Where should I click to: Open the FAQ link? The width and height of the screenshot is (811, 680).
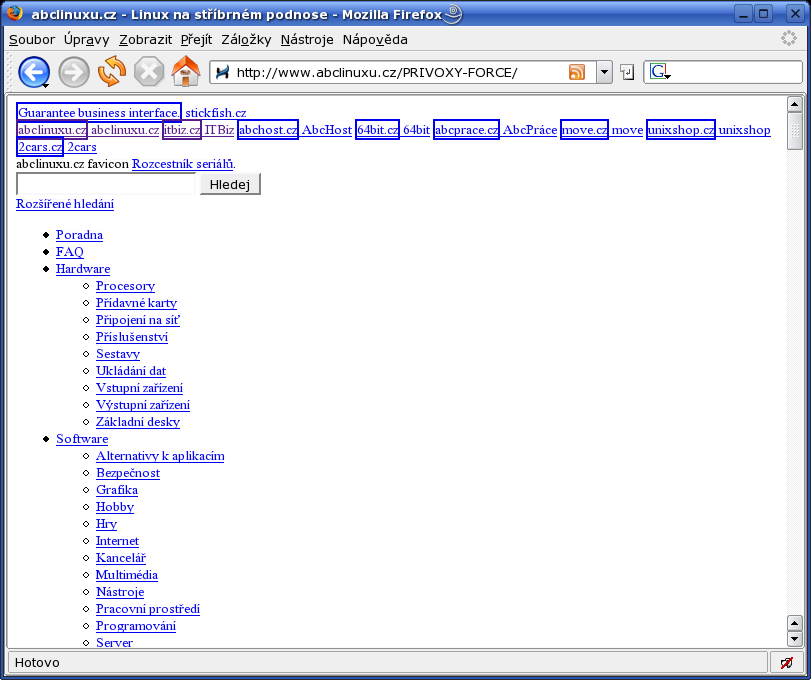(x=70, y=252)
